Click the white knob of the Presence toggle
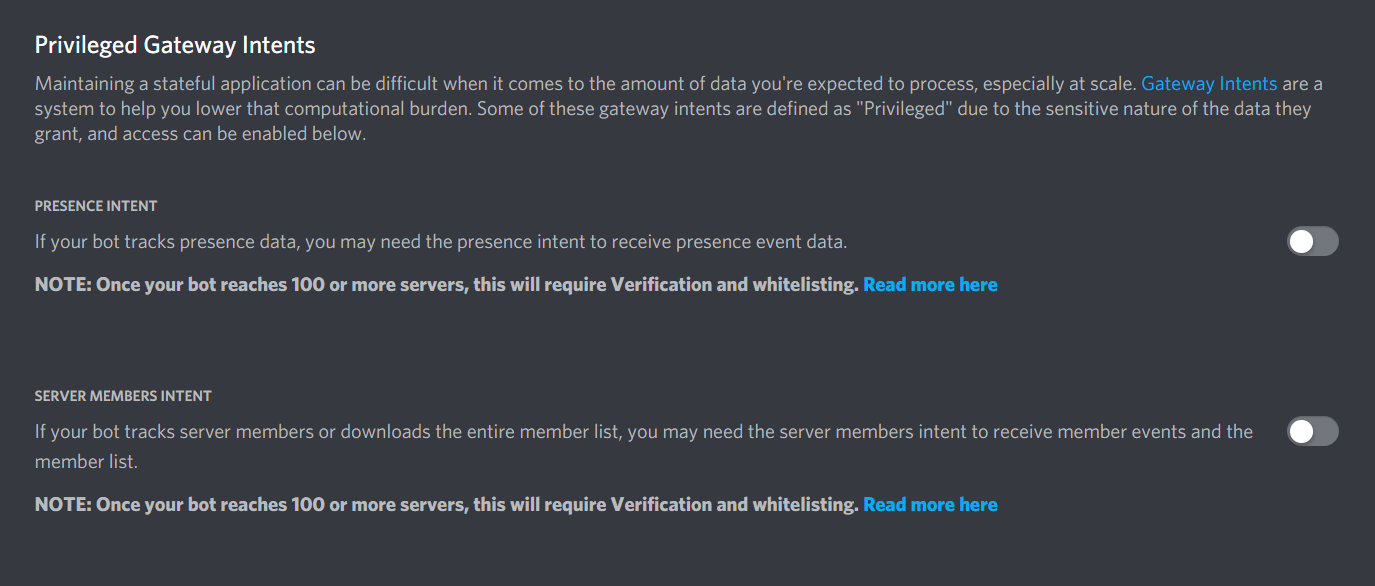 click(x=1301, y=242)
